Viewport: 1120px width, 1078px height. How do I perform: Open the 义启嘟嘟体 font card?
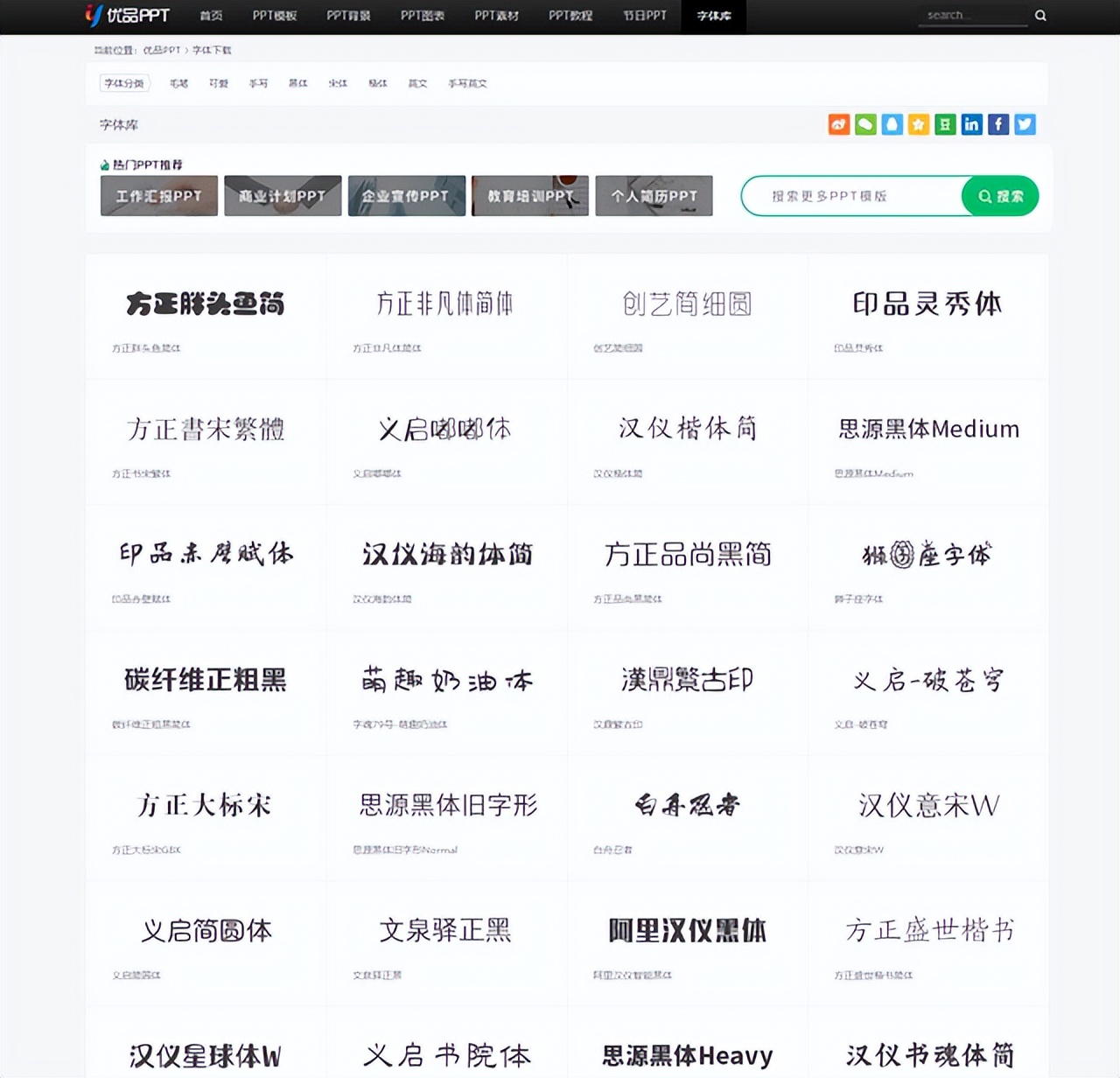(446, 442)
